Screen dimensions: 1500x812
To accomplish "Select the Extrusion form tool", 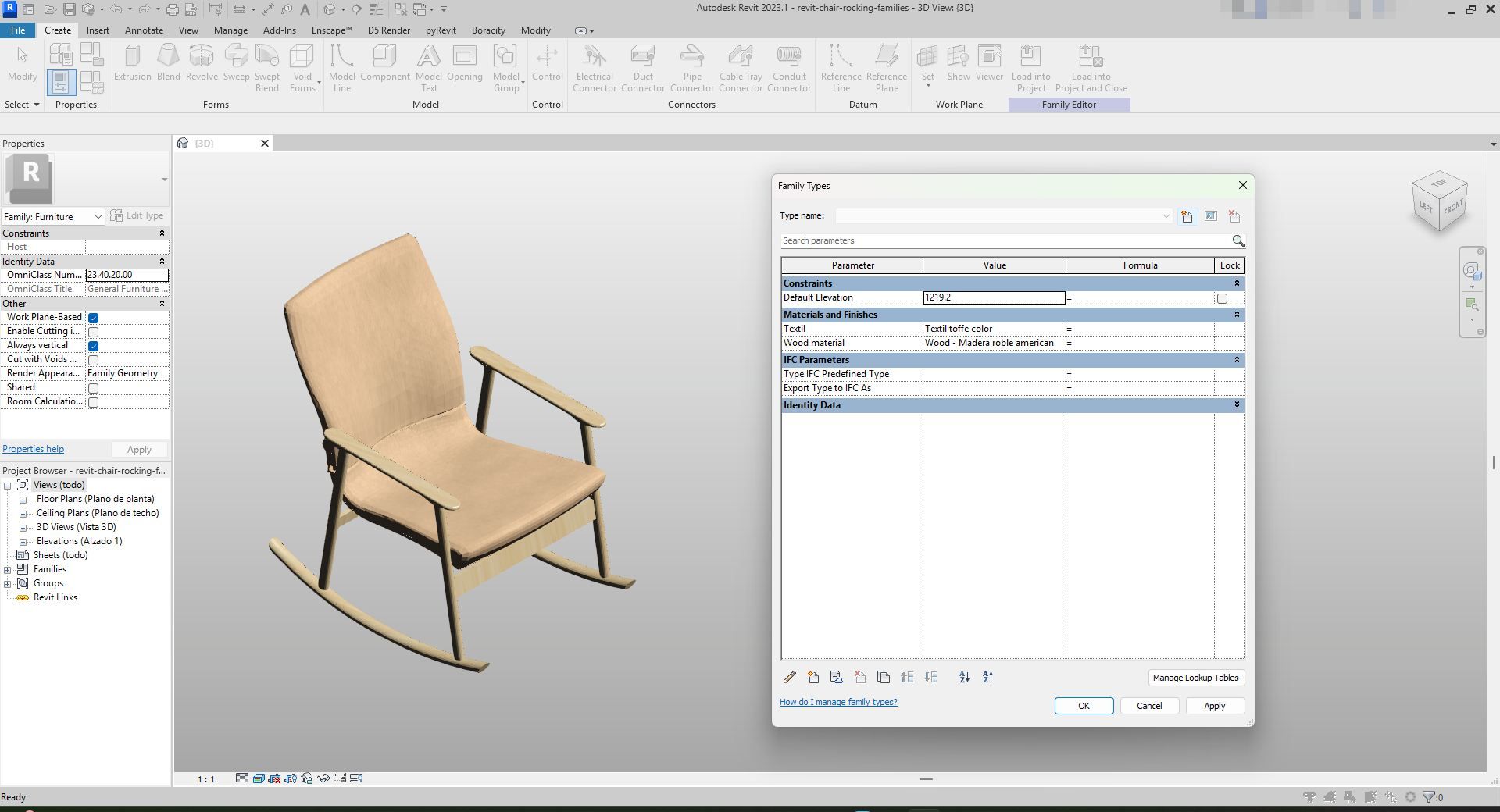I will point(132,62).
